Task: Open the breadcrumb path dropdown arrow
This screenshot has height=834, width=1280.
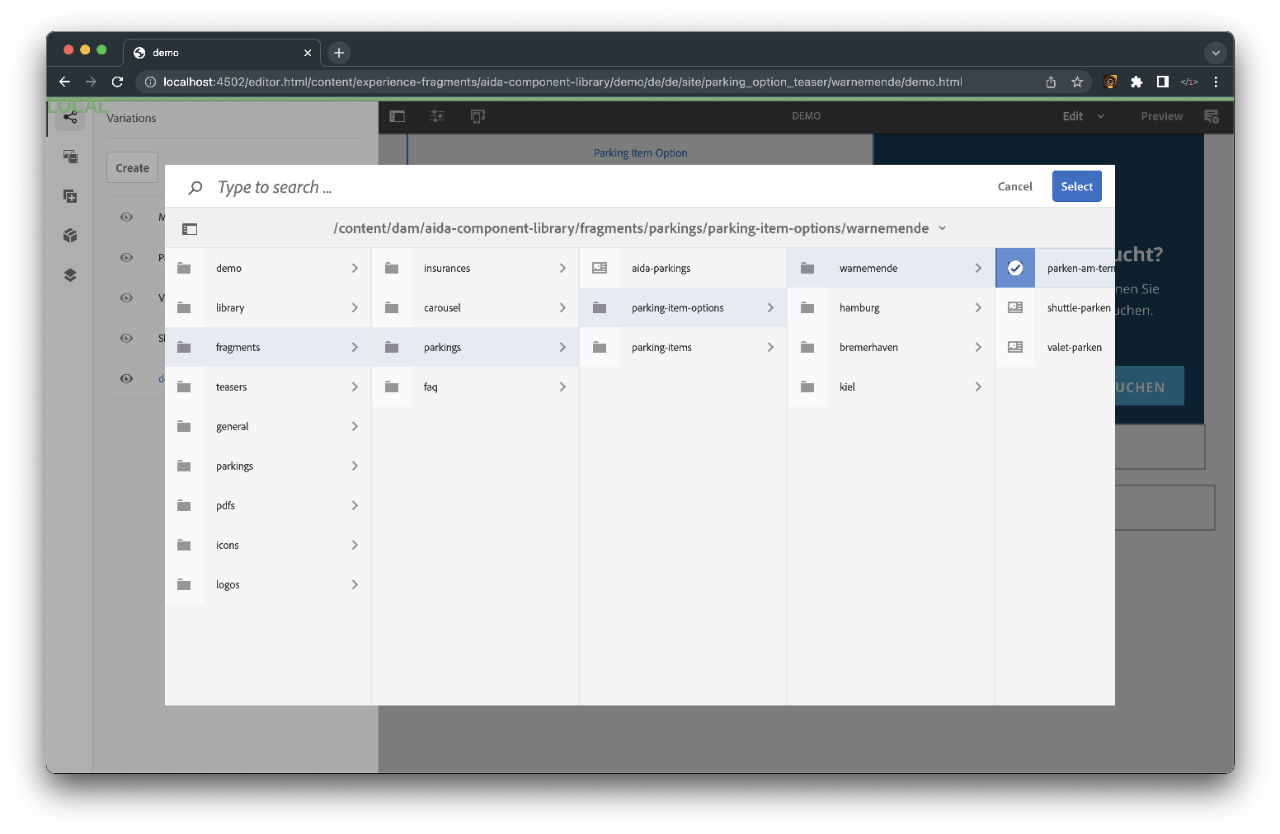Action: pos(941,229)
